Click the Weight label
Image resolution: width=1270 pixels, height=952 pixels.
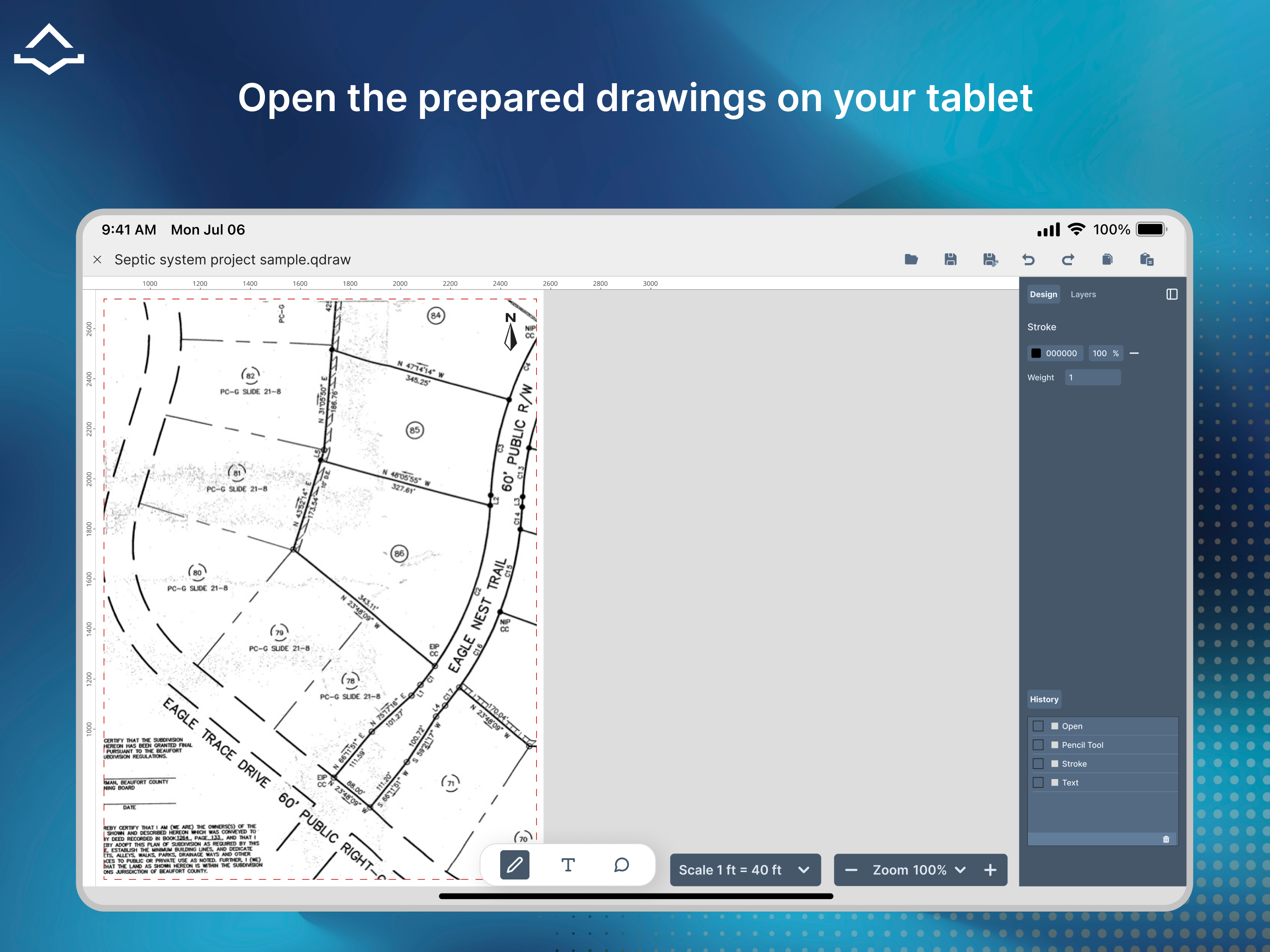click(x=1040, y=377)
